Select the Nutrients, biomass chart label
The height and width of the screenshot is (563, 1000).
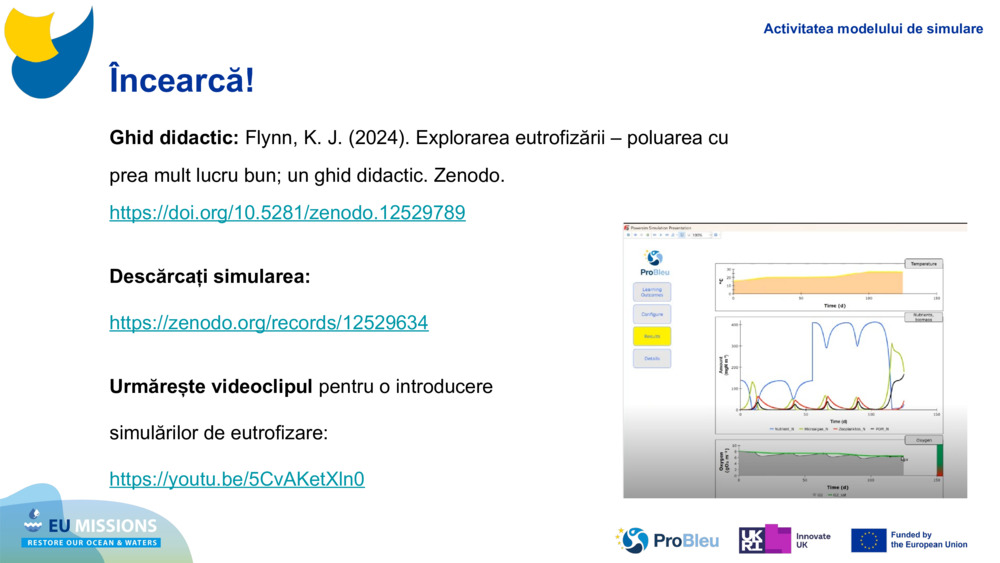923,318
